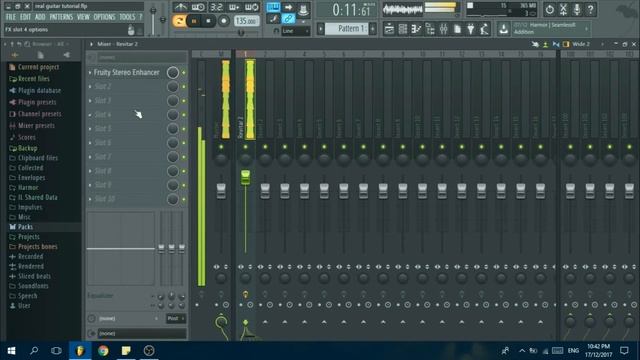
Task: Open Fruity Stereo Enhancer slot menu arrow
Action: 90,73
